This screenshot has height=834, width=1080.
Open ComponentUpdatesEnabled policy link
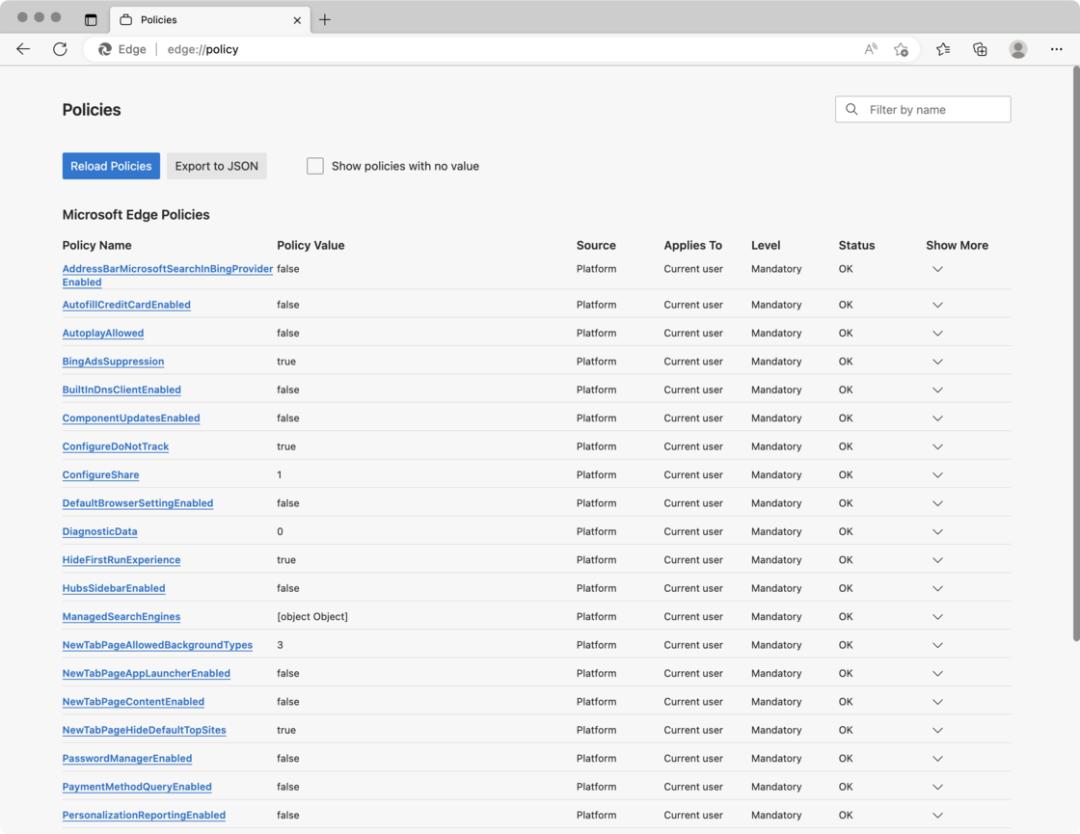coord(131,417)
